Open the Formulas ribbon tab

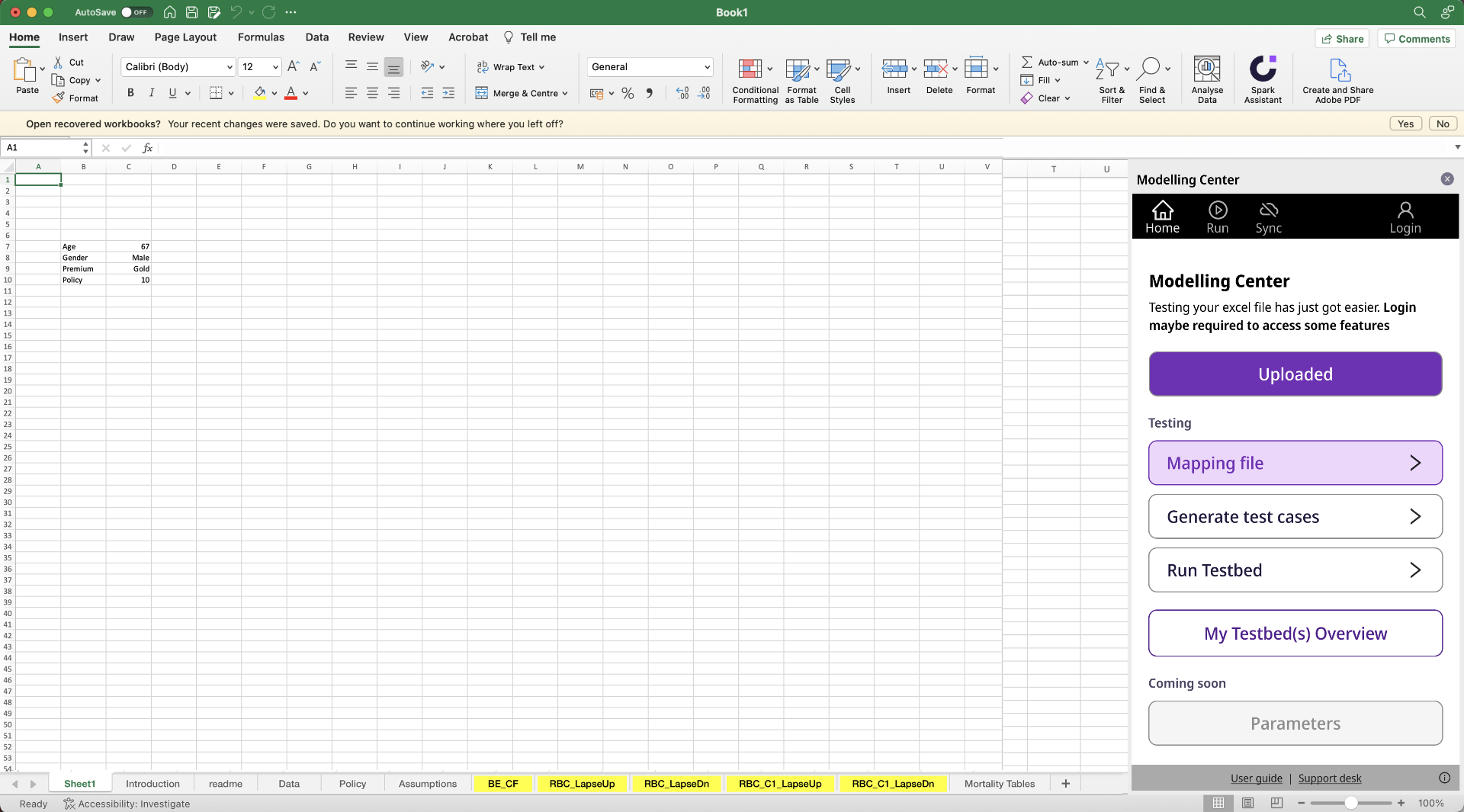pyautogui.click(x=261, y=37)
